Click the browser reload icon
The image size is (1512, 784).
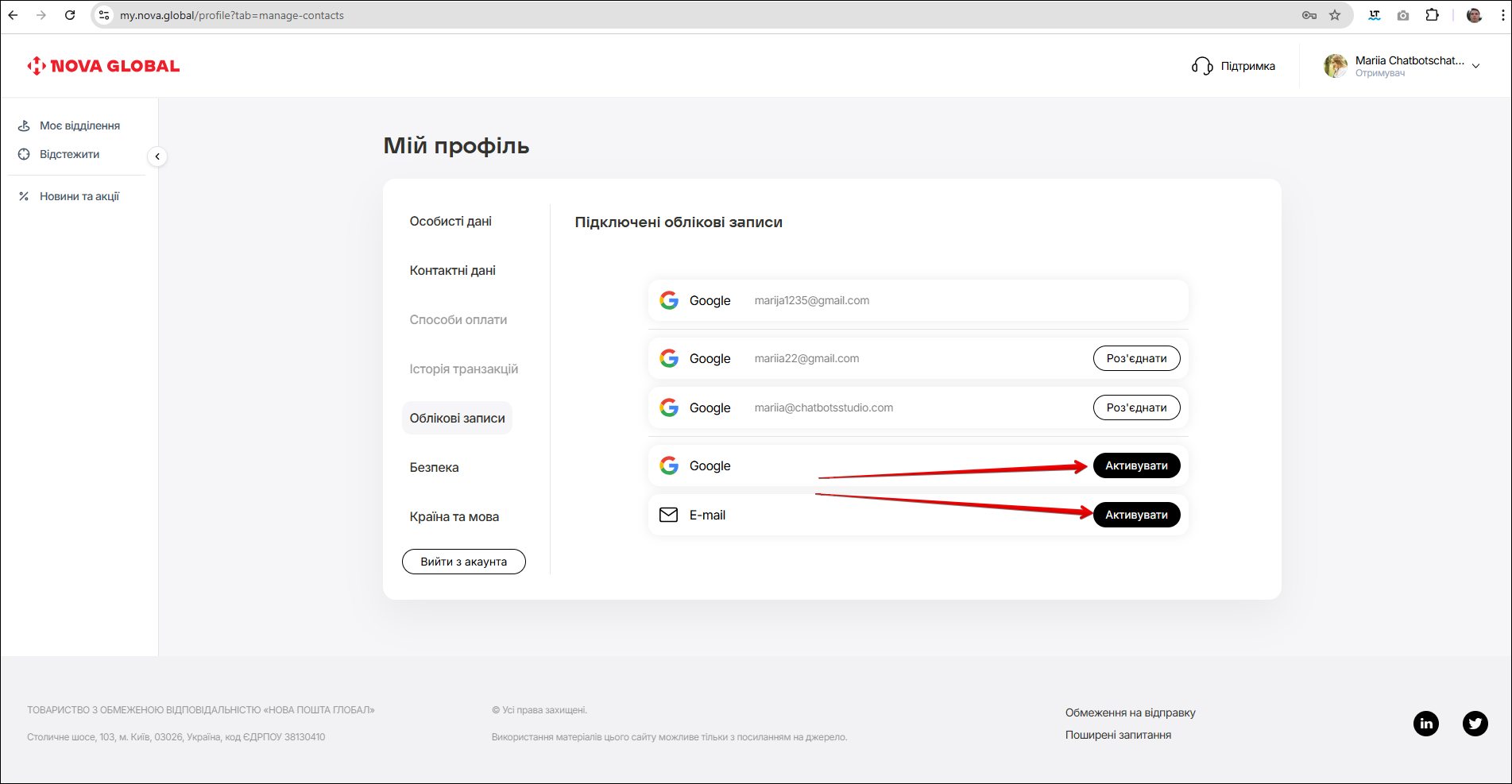click(70, 15)
